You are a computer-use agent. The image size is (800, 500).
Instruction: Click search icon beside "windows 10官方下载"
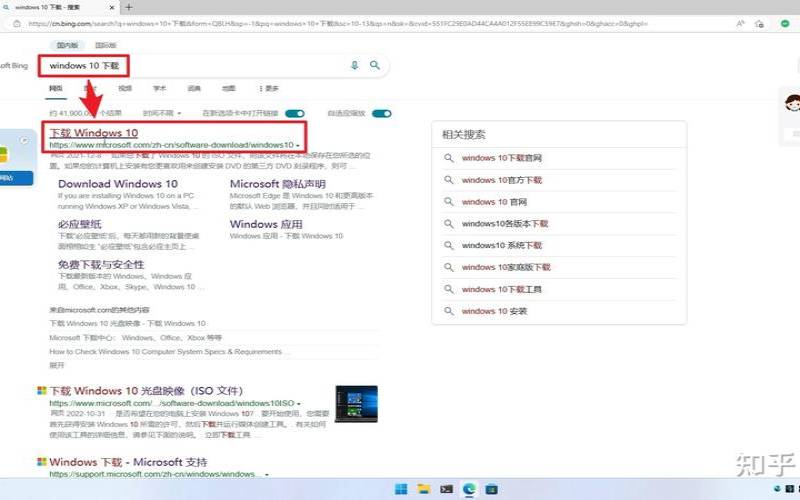(448, 180)
